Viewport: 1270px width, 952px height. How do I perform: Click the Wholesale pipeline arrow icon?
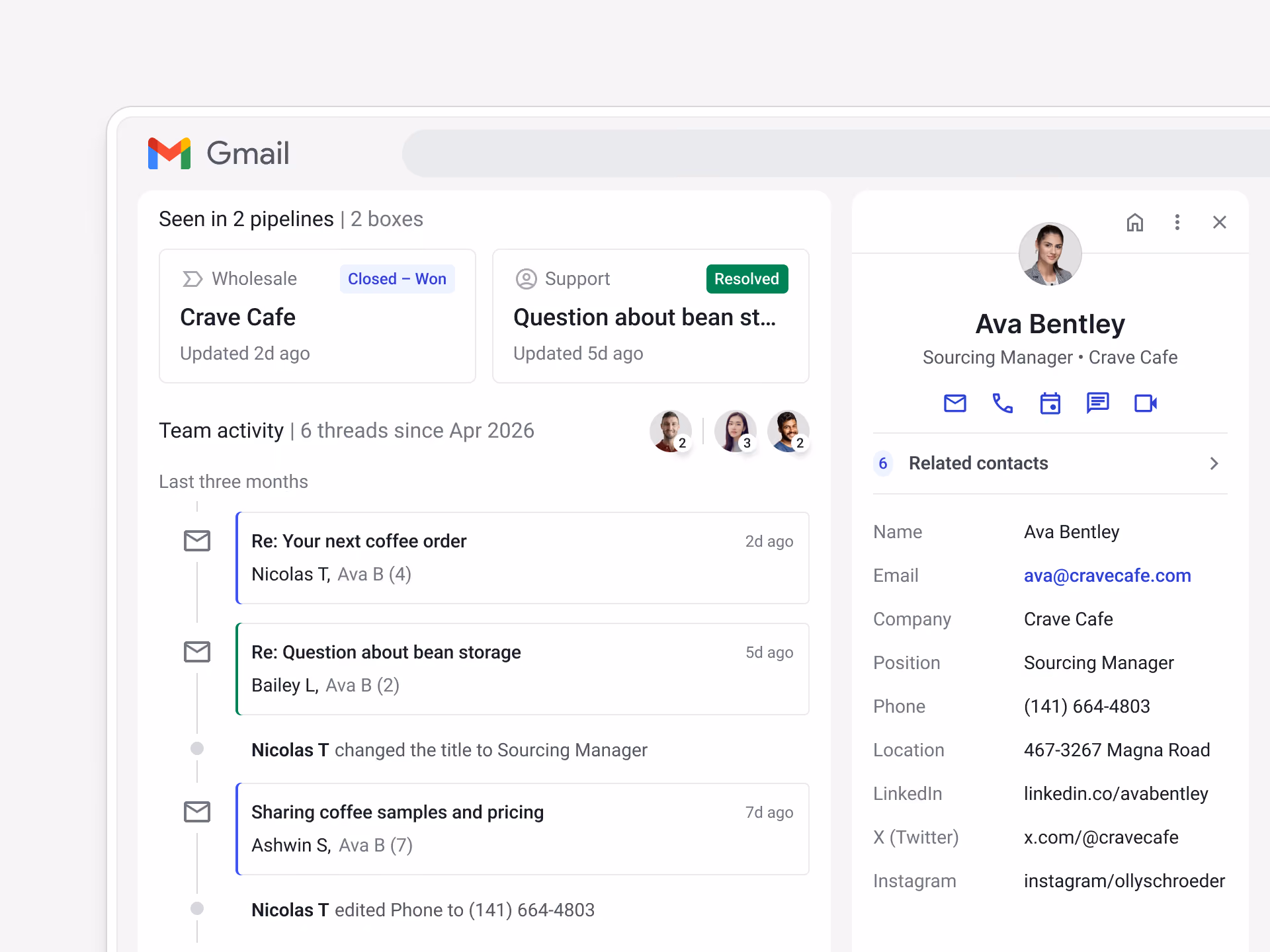point(192,279)
